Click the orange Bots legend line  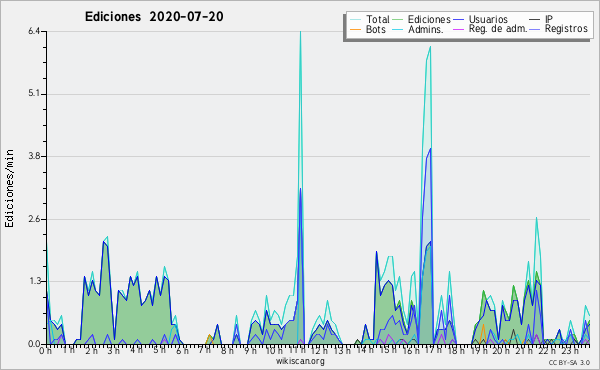(355, 29)
